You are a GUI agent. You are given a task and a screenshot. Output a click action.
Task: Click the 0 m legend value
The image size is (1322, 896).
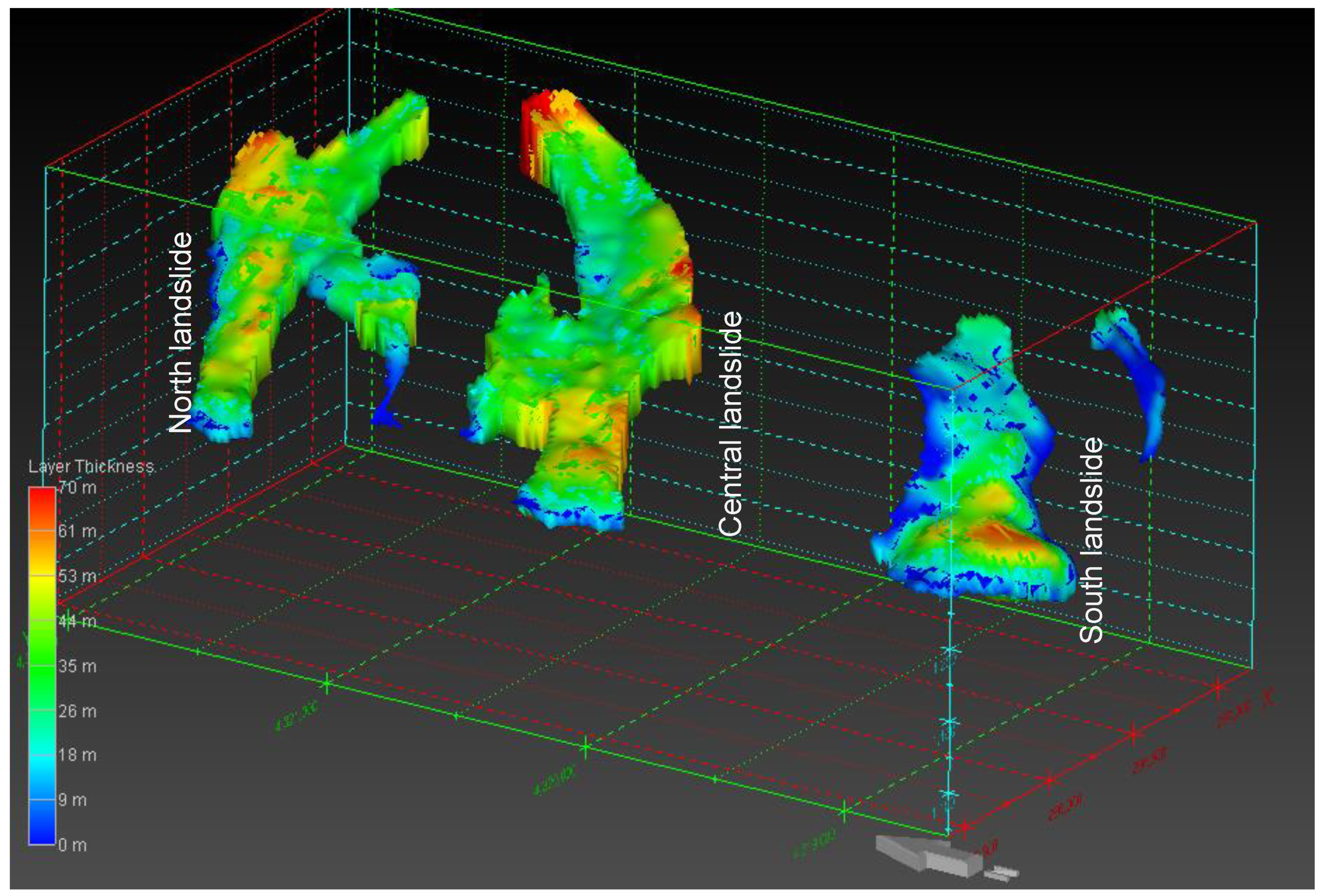pyautogui.click(x=73, y=845)
